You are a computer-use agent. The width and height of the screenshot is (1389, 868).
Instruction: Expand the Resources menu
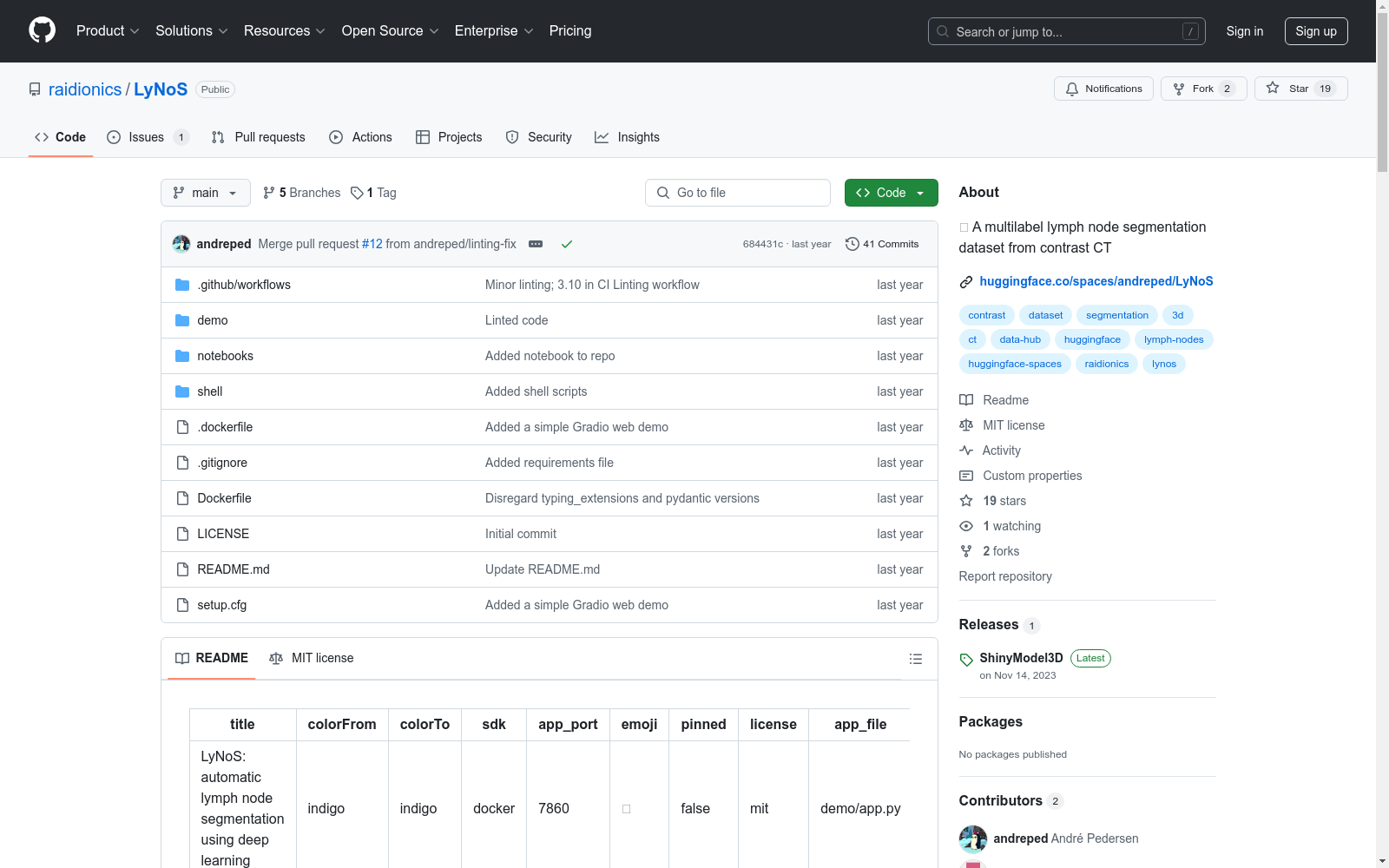click(285, 31)
